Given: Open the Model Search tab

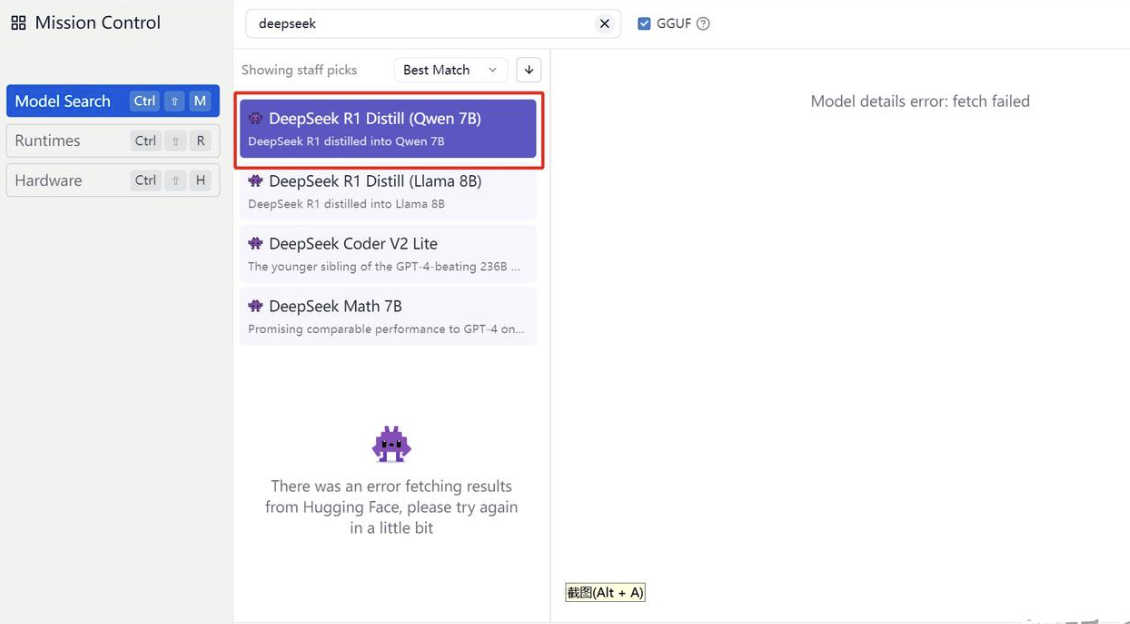Looking at the screenshot, I should pos(113,101).
